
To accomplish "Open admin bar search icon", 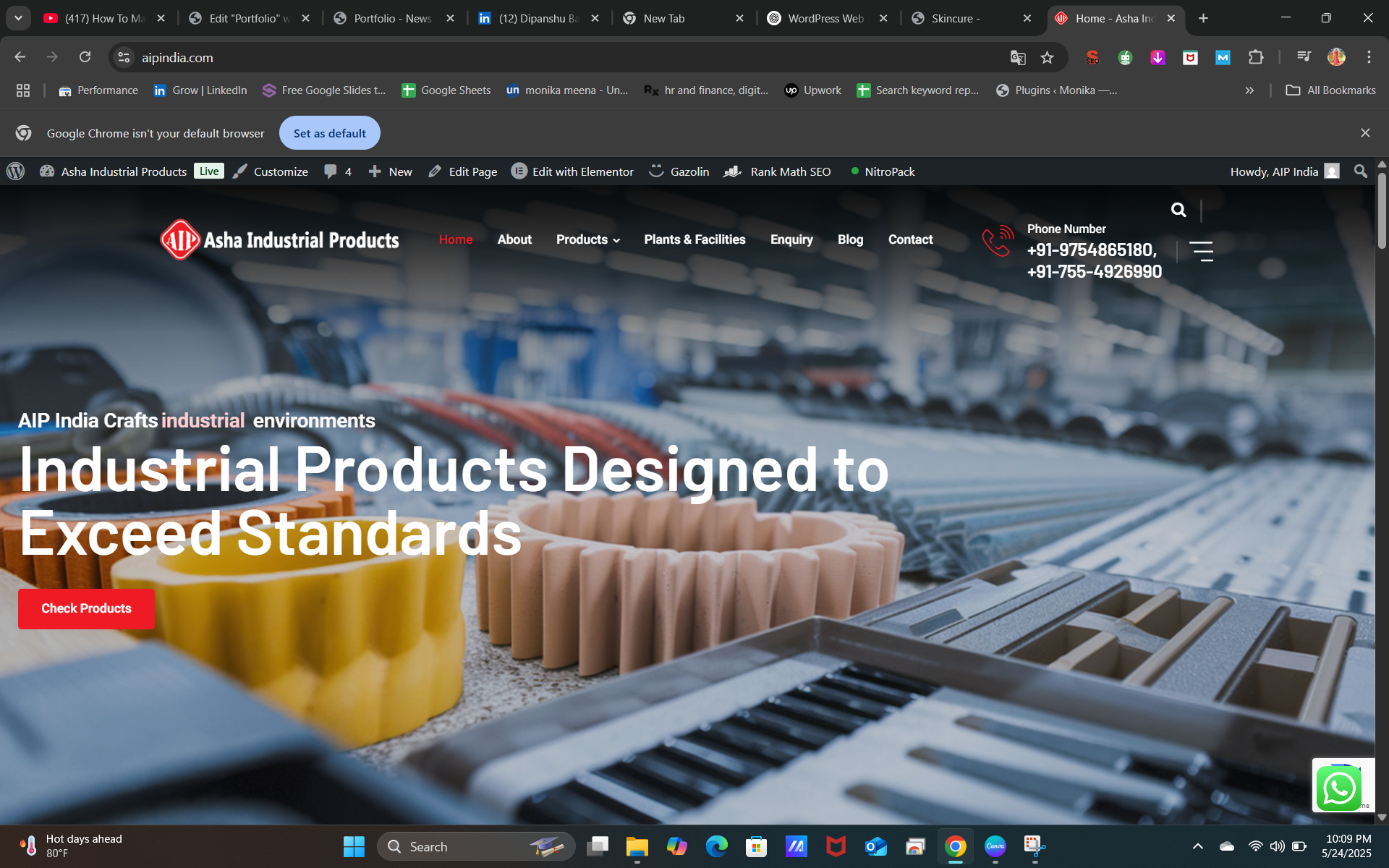I will [x=1360, y=171].
